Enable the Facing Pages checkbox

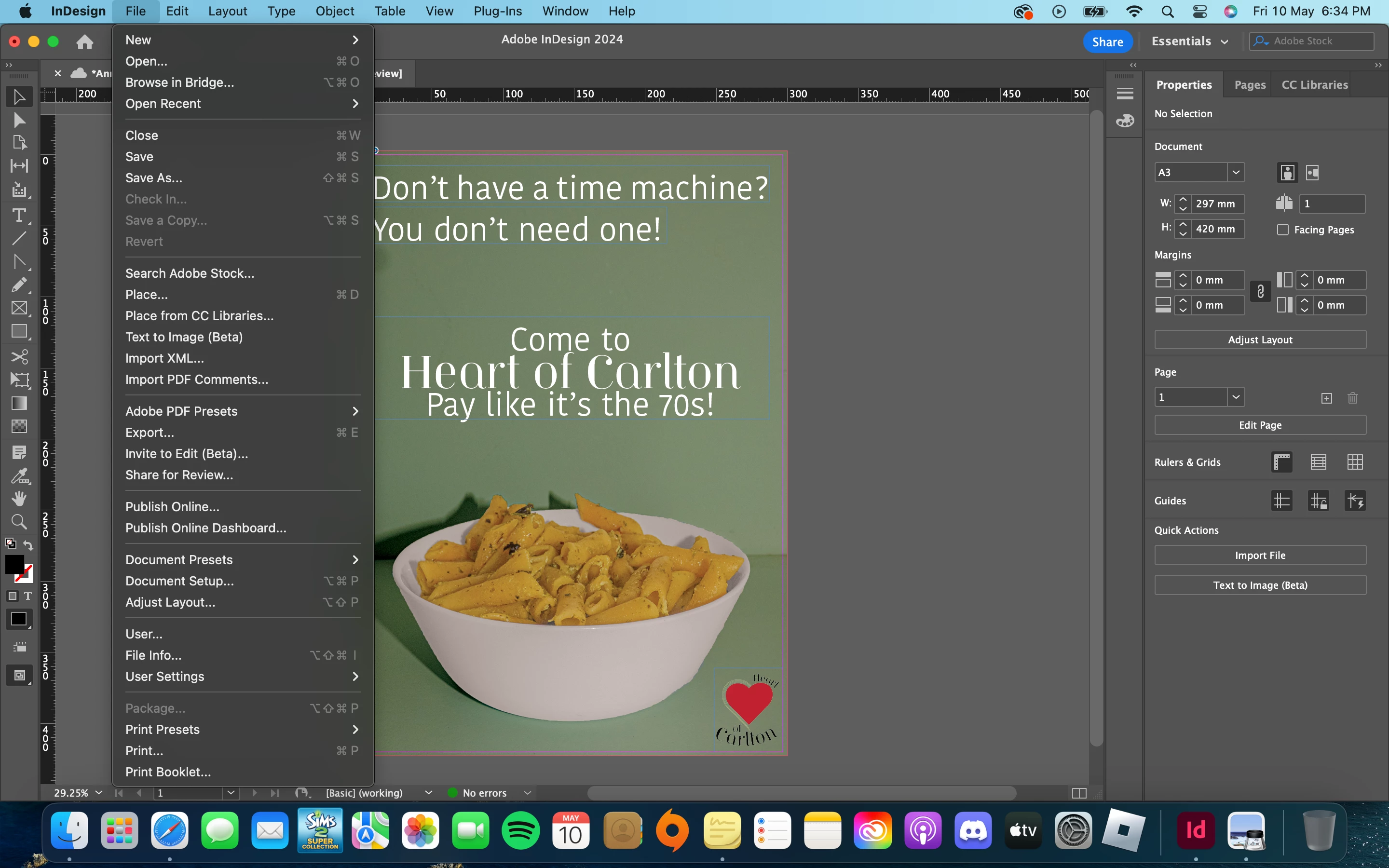pos(1283,230)
